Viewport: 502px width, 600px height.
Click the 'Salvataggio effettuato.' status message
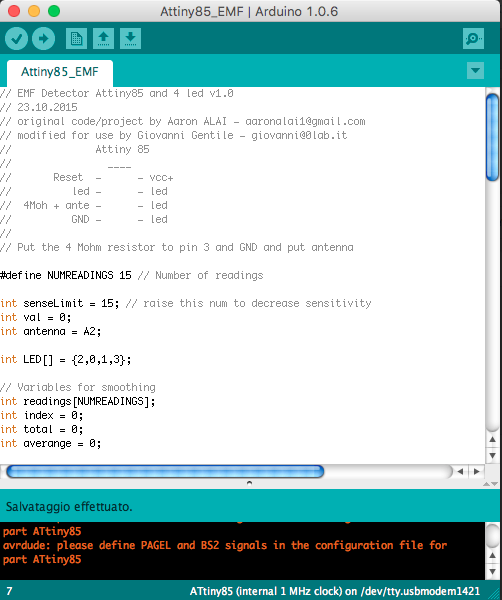pyautogui.click(x=69, y=507)
